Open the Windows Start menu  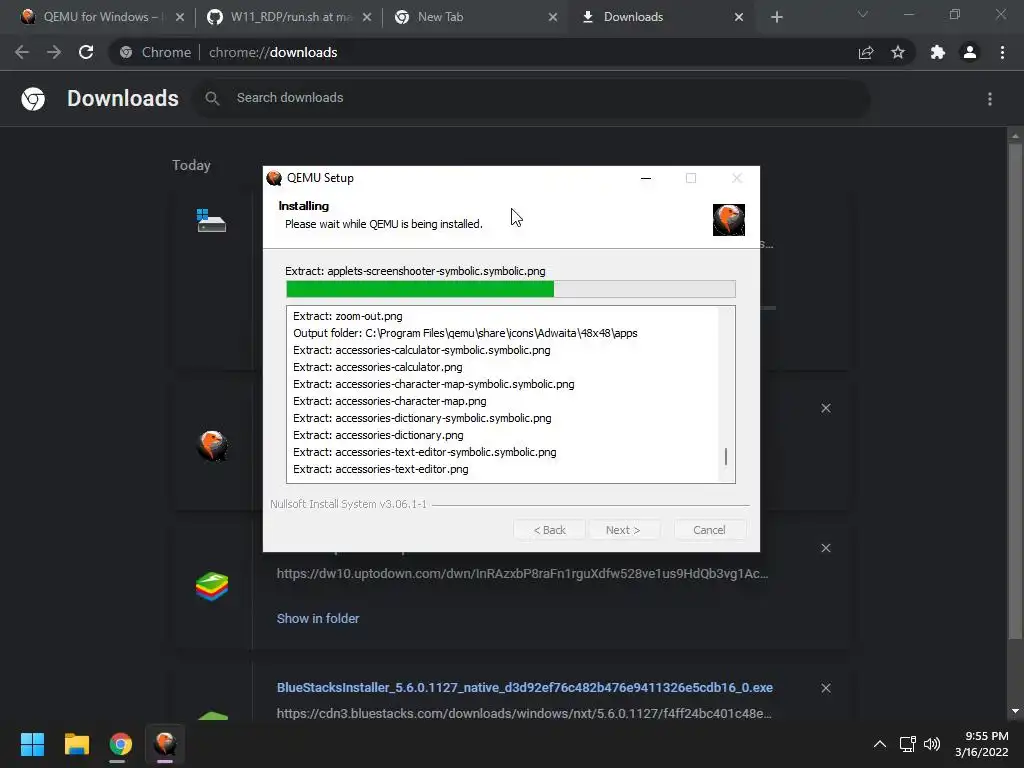[x=32, y=744]
